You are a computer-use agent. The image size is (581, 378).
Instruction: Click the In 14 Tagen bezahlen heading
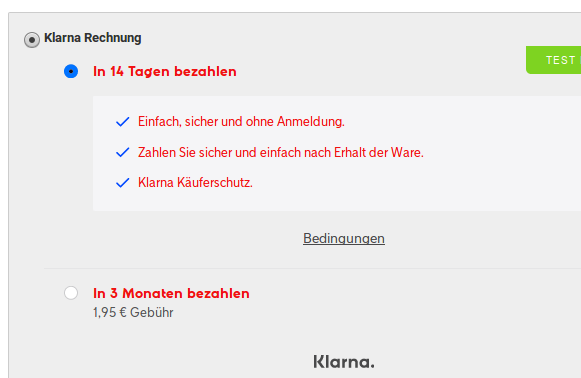pyautogui.click(x=165, y=71)
